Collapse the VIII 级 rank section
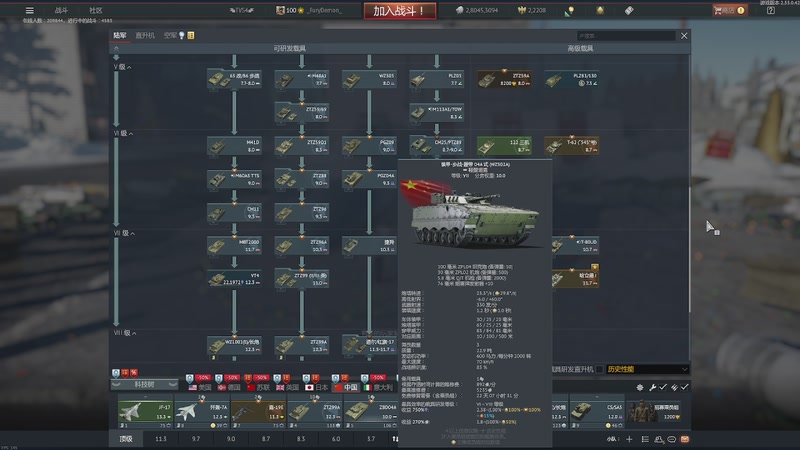 [x=125, y=333]
